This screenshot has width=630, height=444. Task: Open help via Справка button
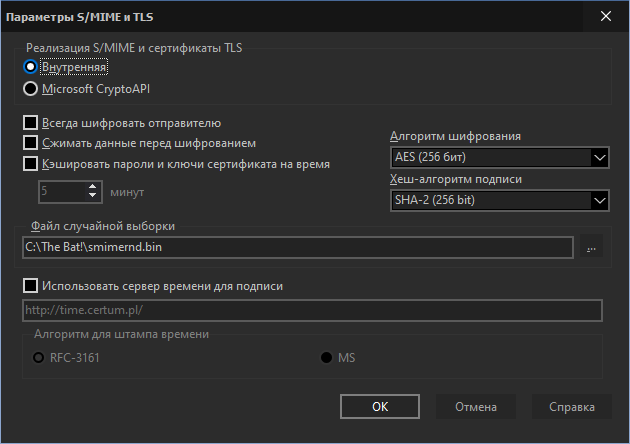[x=572, y=407]
